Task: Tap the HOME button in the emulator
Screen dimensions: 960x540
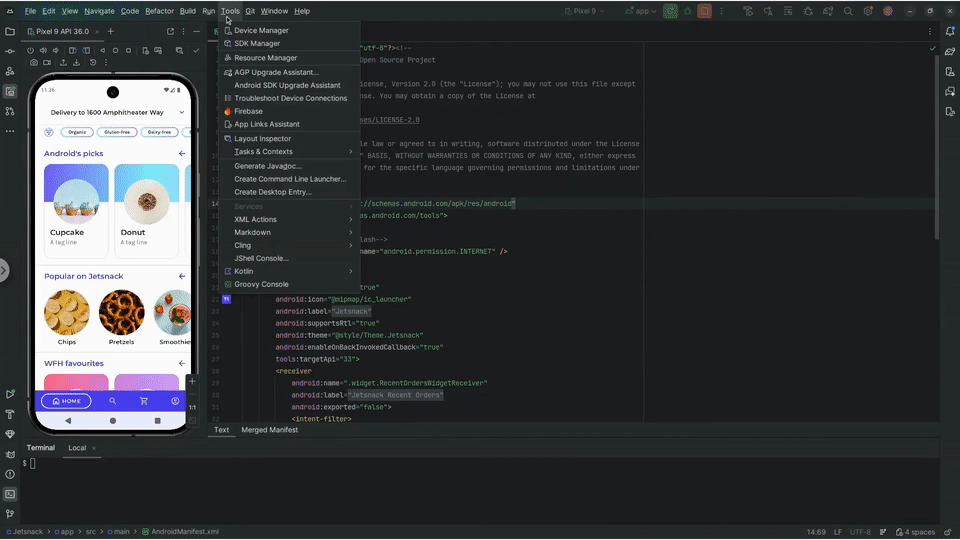Action: (x=66, y=401)
